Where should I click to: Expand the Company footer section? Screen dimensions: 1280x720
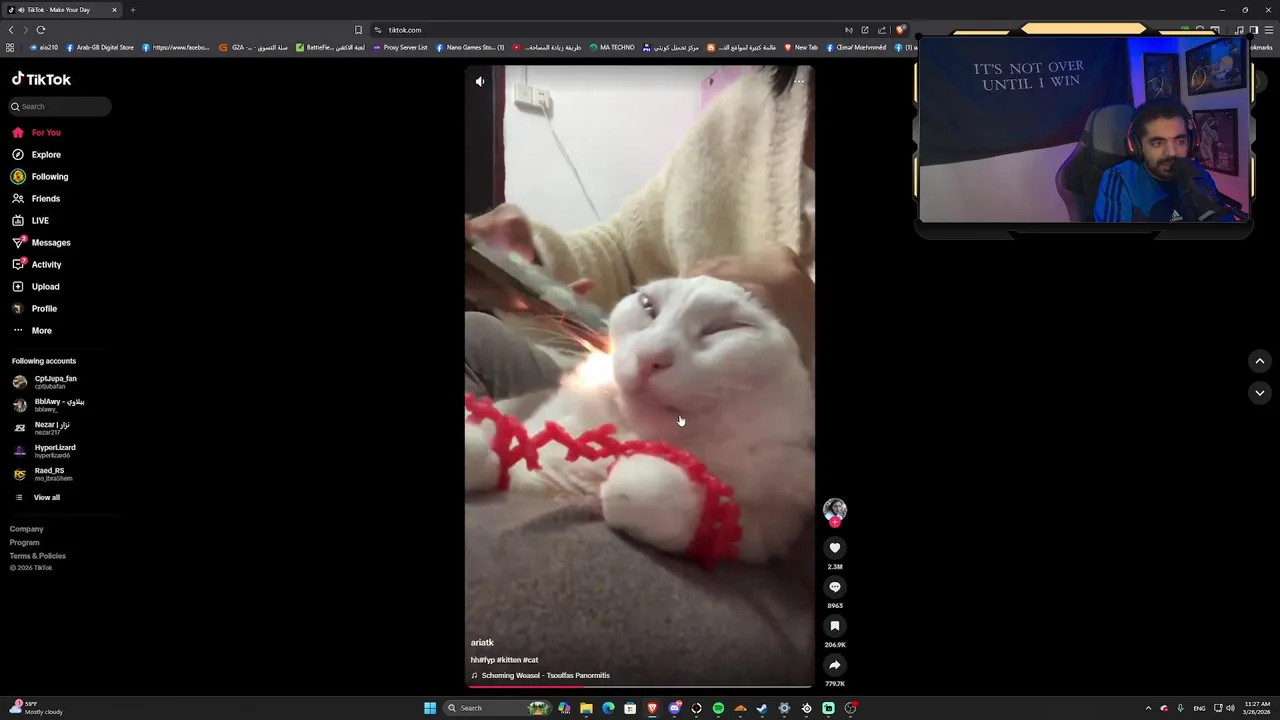point(26,529)
